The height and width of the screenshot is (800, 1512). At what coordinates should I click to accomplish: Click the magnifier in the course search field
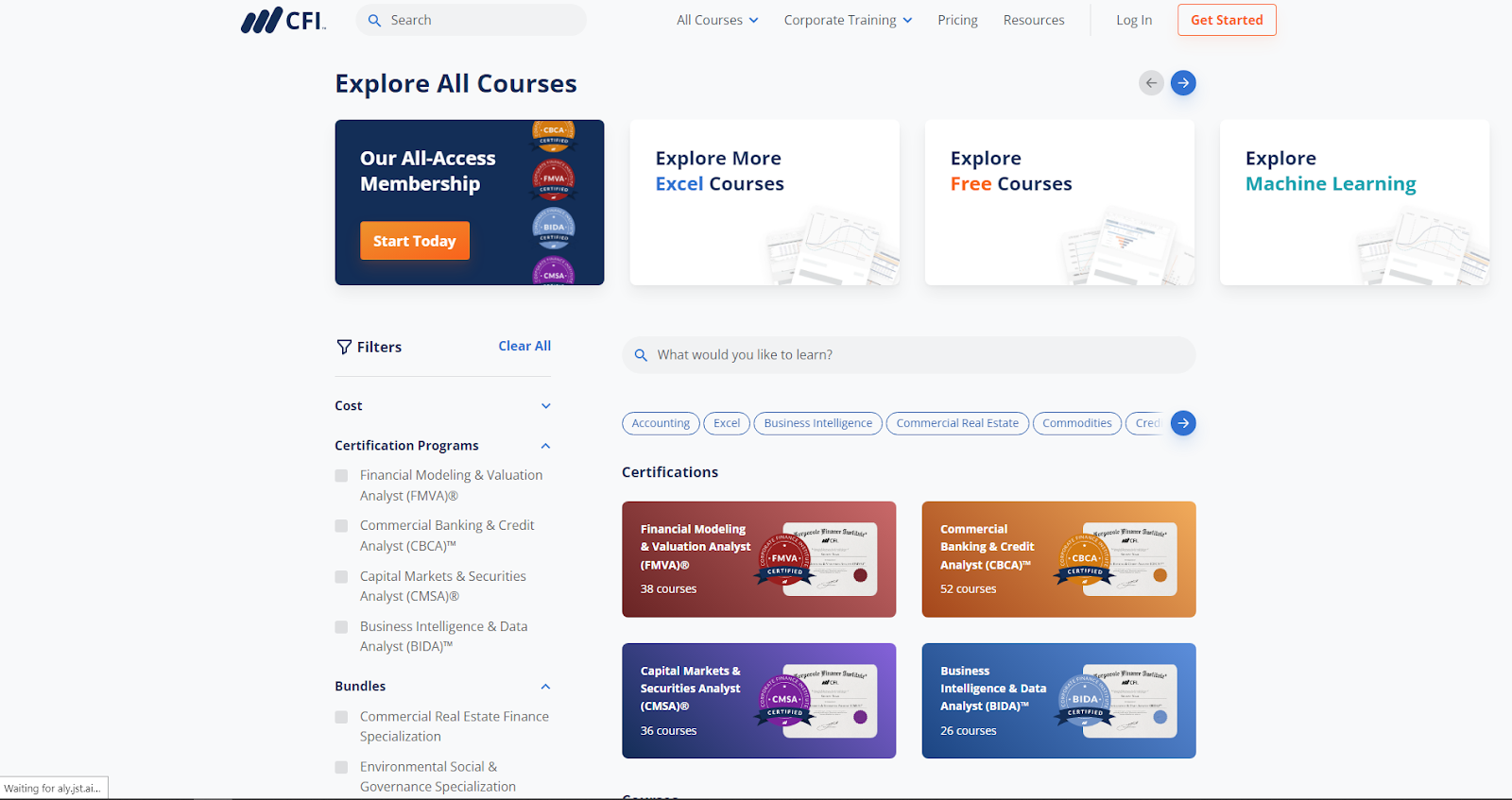coord(641,355)
